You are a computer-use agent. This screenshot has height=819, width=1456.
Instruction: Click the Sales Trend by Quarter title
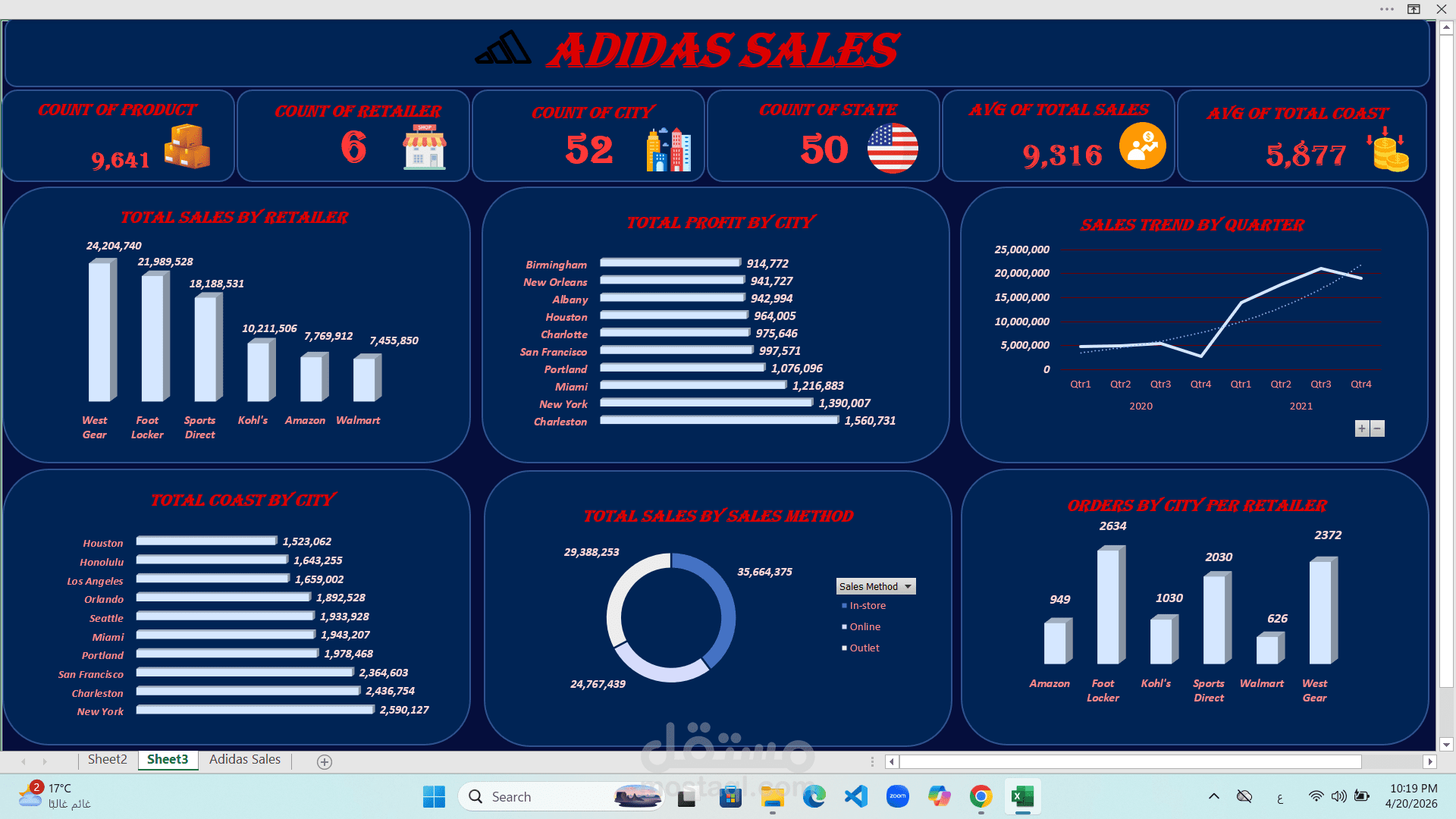tap(1193, 225)
